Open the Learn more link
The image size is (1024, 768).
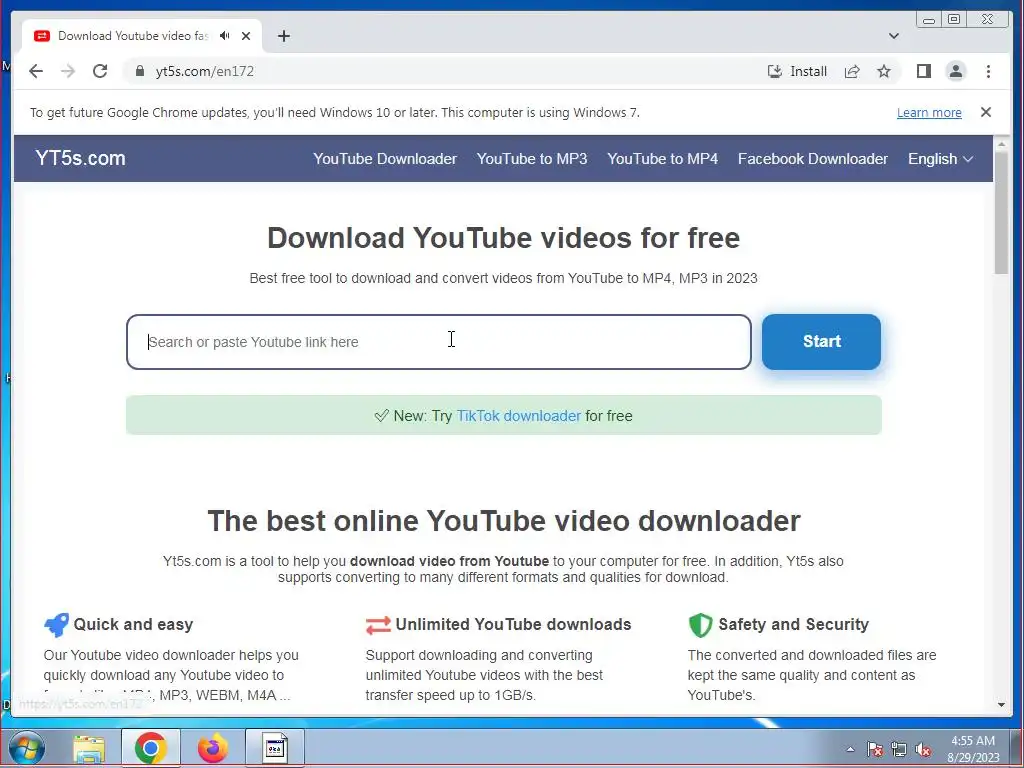[x=929, y=112]
